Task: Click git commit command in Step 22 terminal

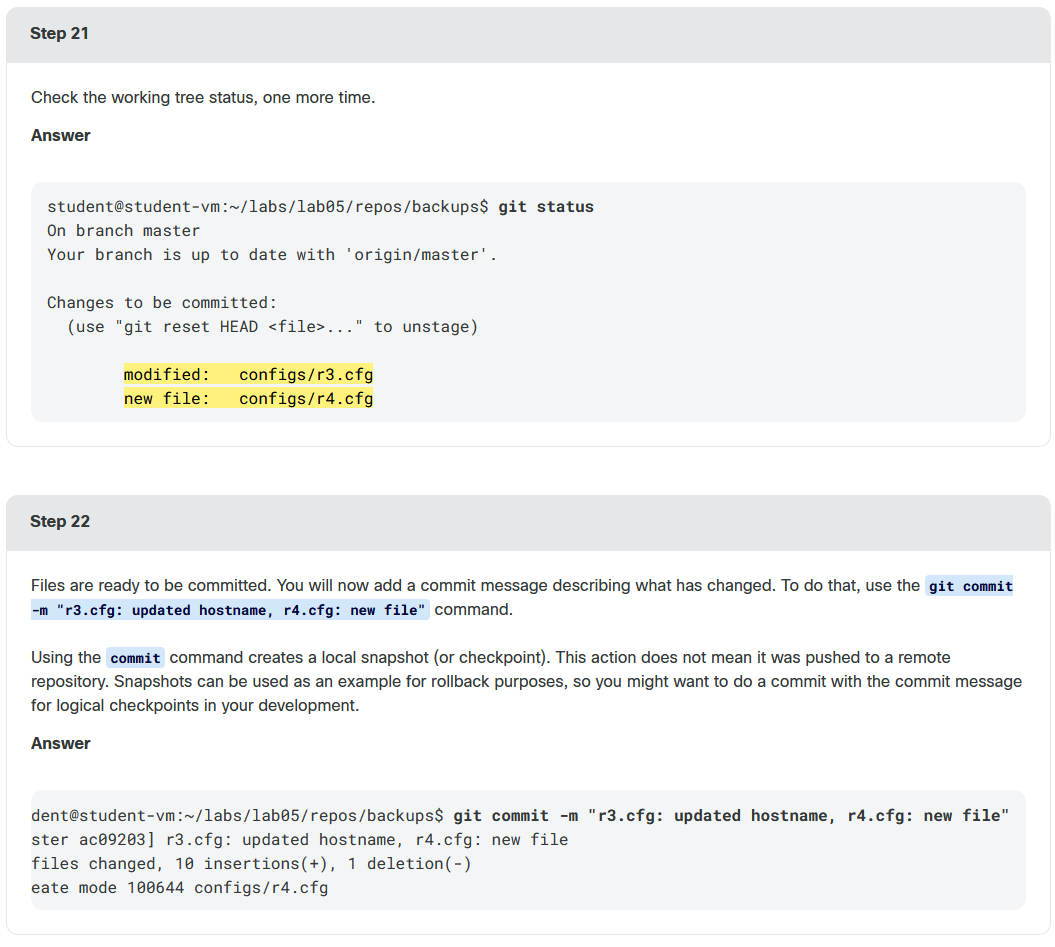Action: 731,816
